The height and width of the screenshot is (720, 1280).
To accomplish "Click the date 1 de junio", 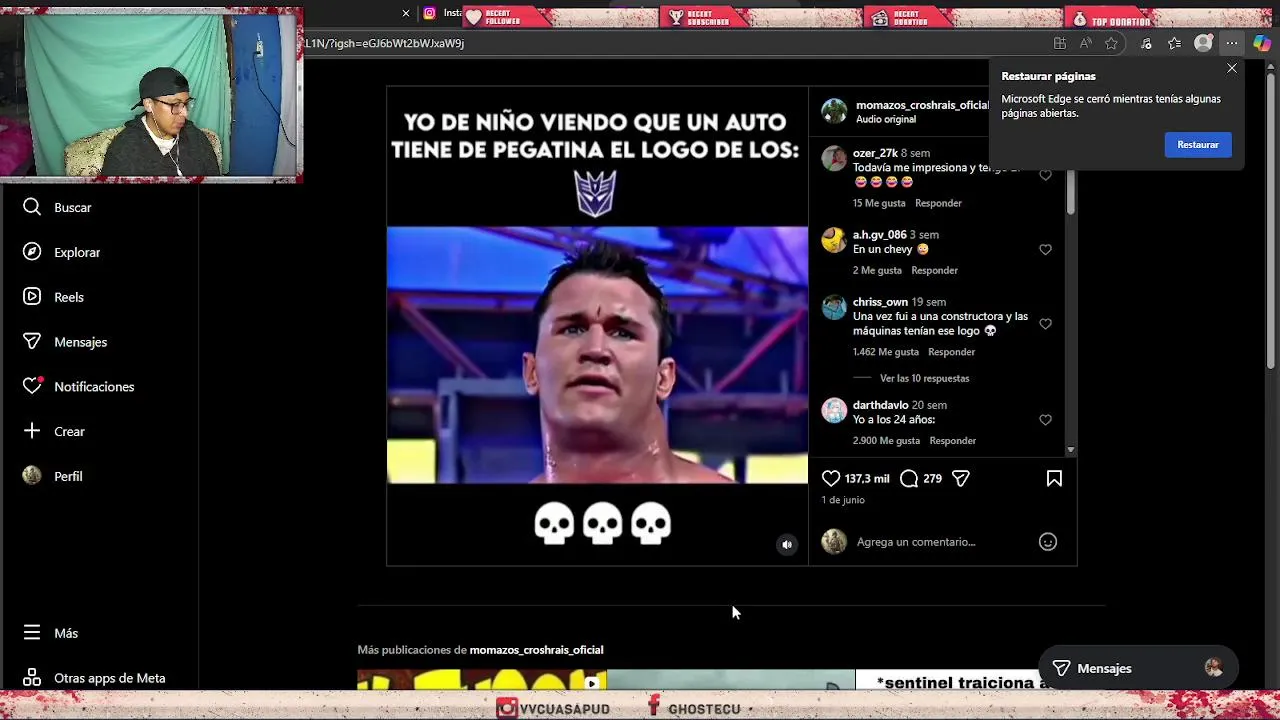I will click(x=843, y=500).
